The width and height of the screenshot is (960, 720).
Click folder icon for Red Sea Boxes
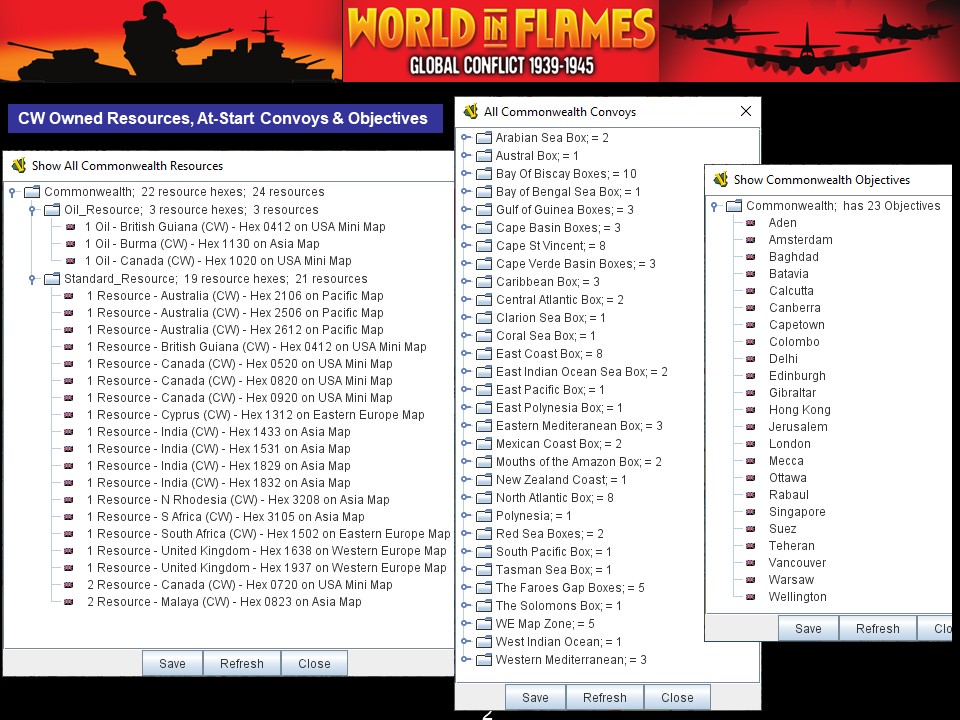484,534
